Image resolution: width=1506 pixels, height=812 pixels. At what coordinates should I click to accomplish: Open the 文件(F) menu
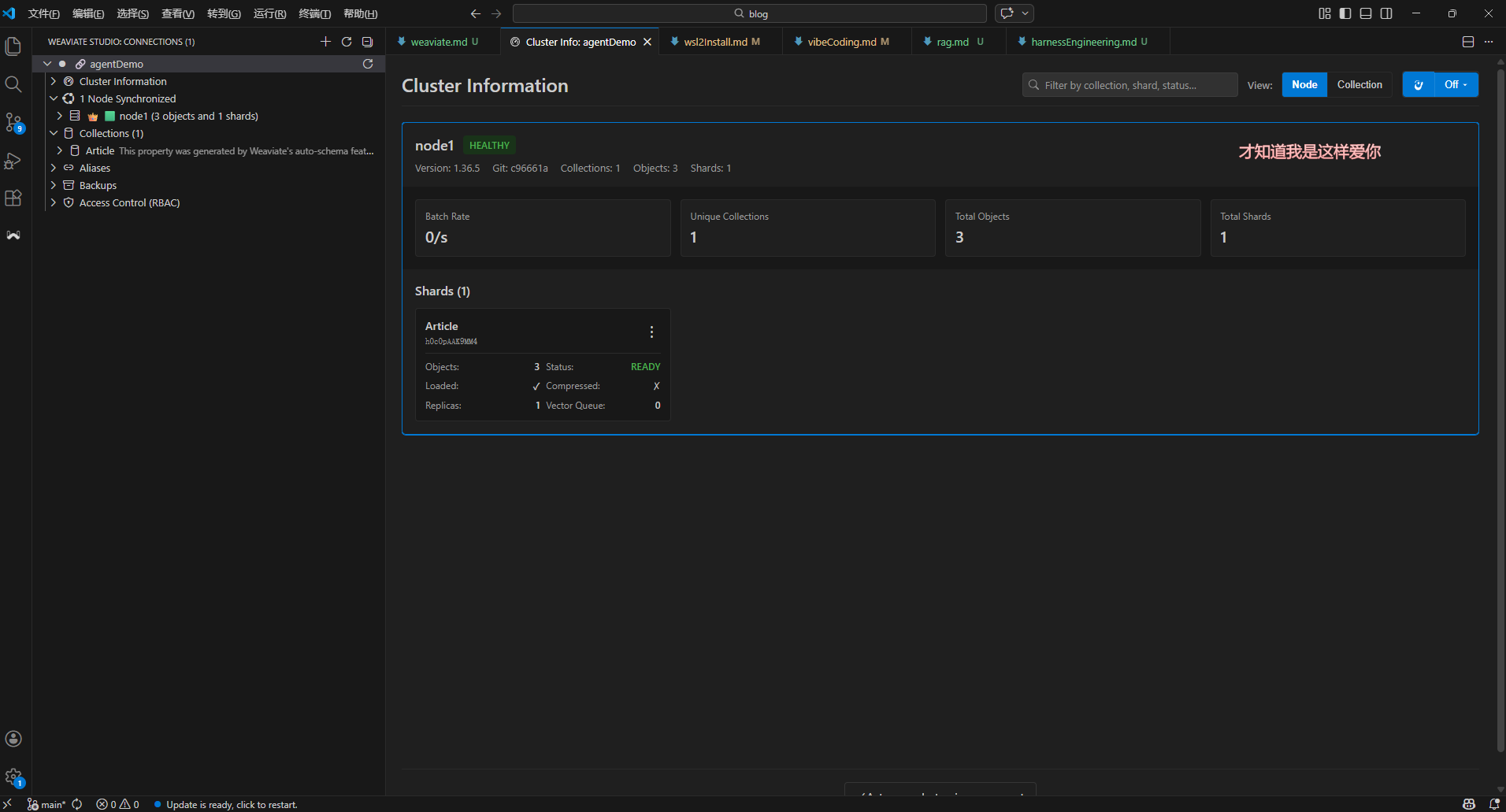[x=44, y=13]
